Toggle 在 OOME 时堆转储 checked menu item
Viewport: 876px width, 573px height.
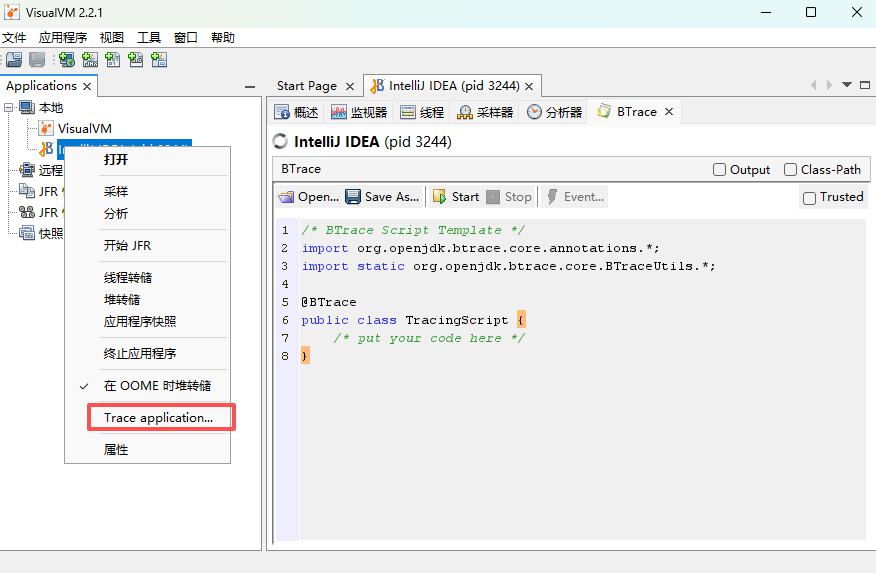coord(148,385)
